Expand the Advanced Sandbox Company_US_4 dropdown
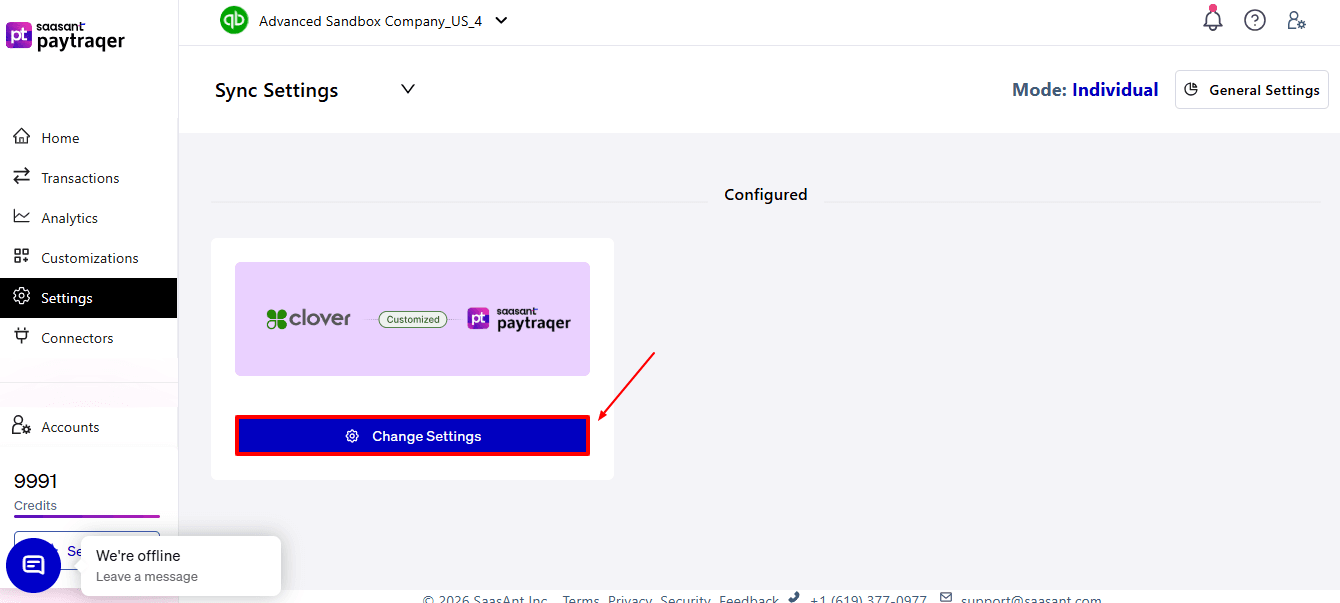This screenshot has height=603, width=1340. pos(501,20)
